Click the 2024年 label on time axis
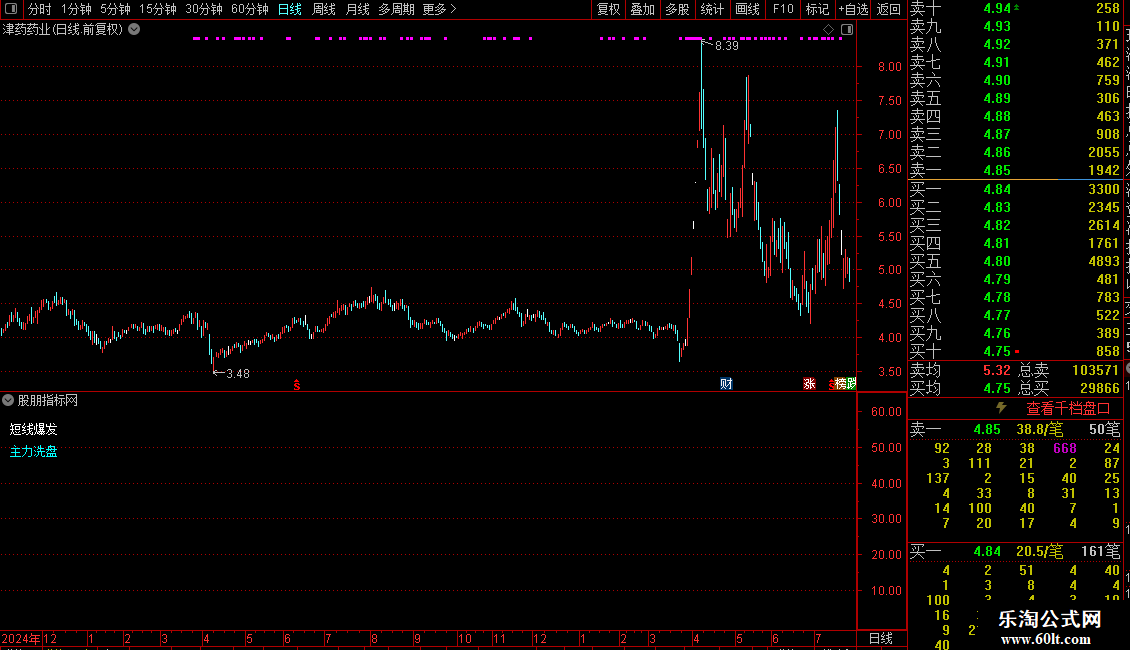The width and height of the screenshot is (1130, 650). point(21,638)
